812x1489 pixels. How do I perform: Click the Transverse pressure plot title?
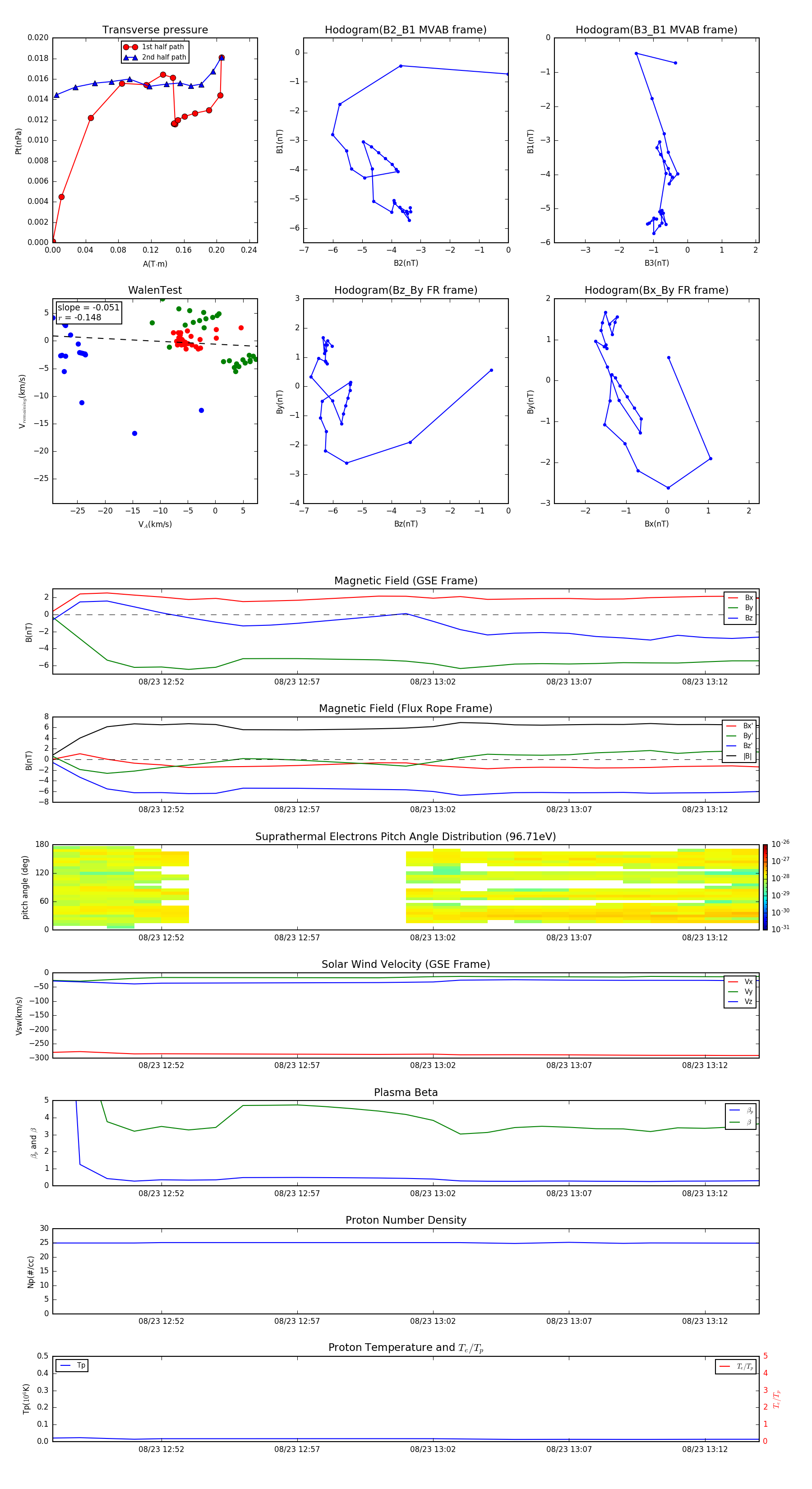point(155,30)
